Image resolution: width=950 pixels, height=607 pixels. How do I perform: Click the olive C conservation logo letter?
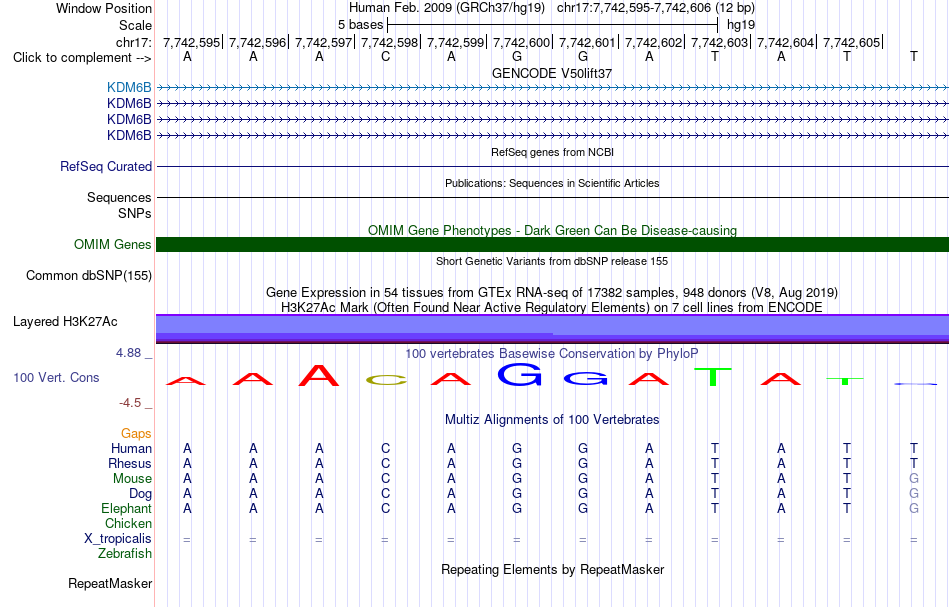(x=387, y=380)
